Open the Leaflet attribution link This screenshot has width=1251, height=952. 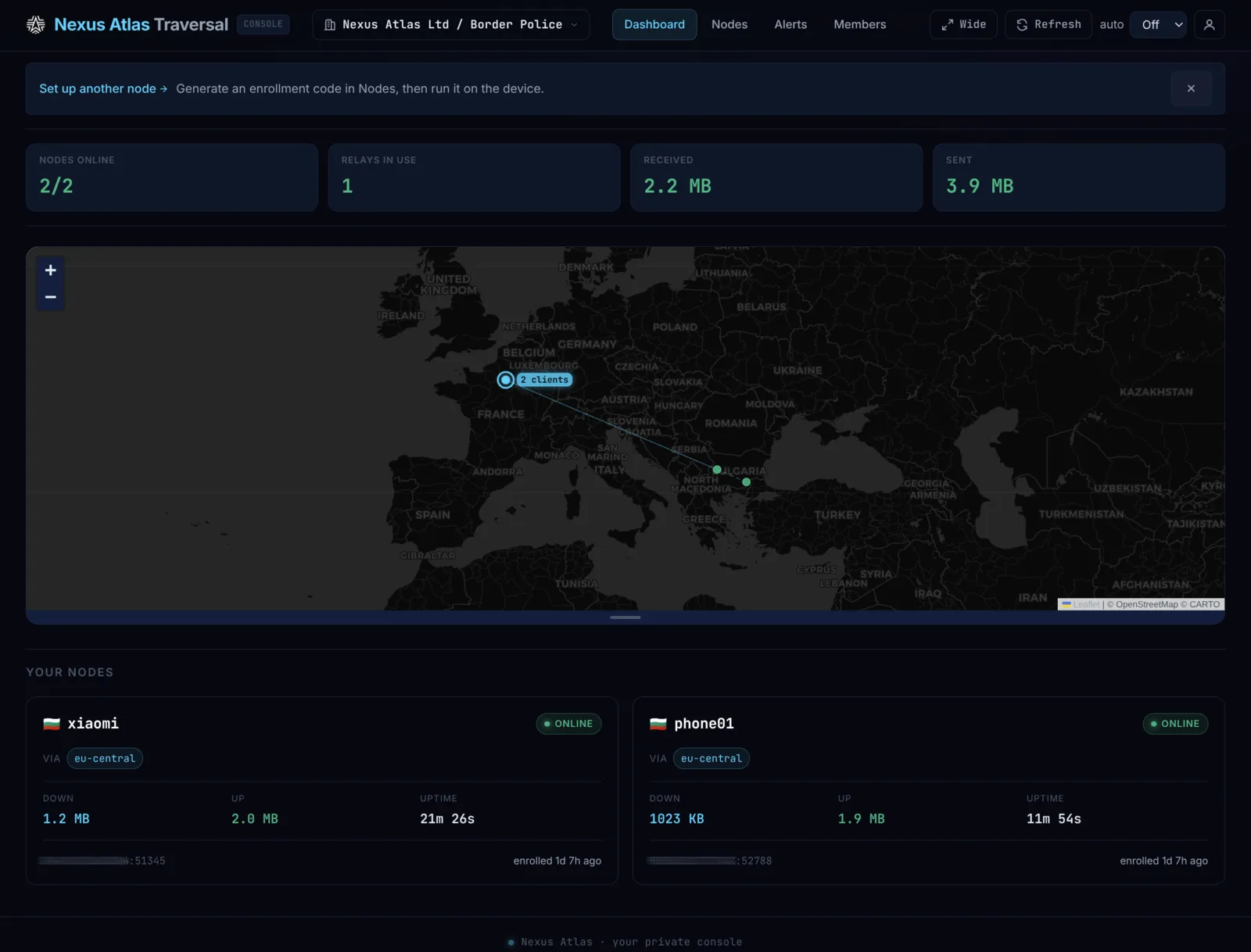1081,605
